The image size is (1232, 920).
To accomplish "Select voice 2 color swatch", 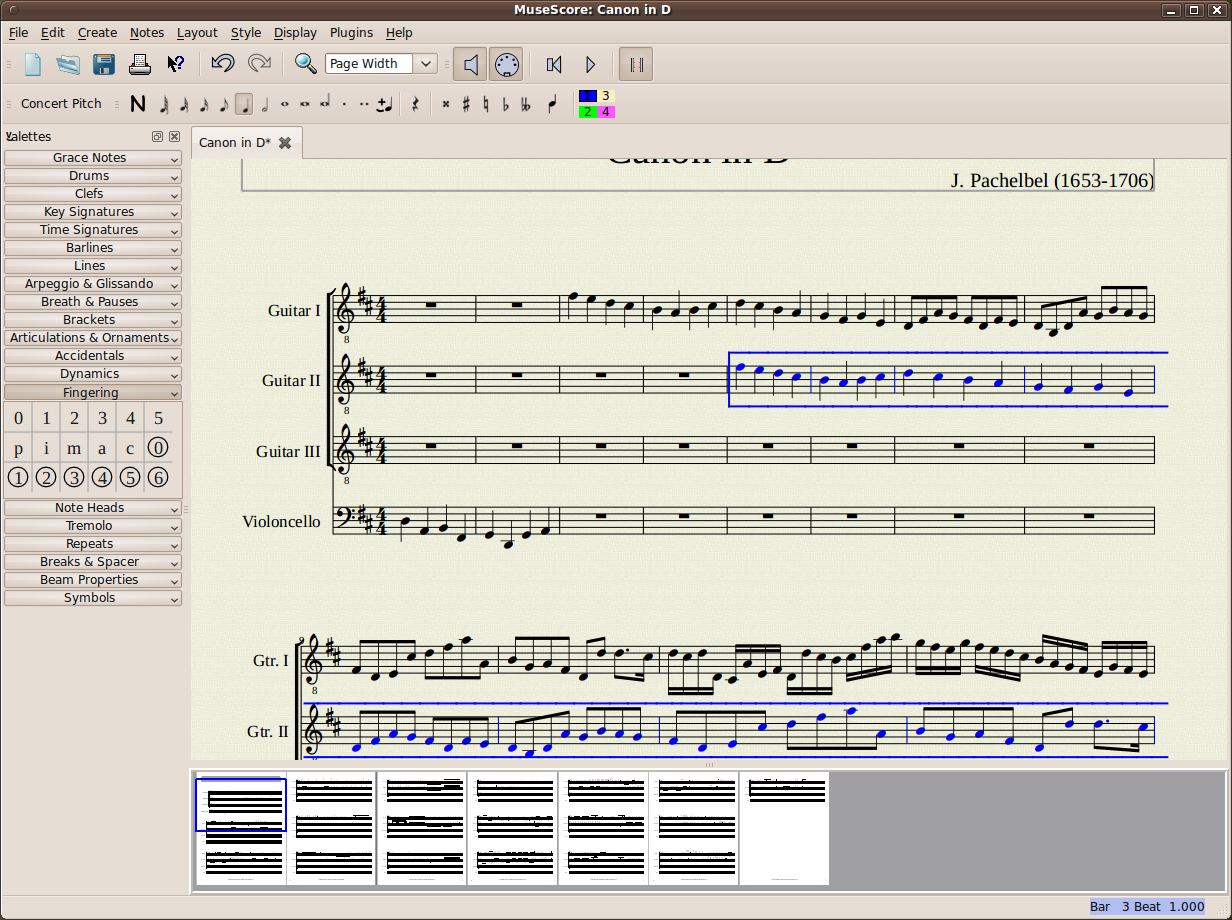I will coord(587,111).
